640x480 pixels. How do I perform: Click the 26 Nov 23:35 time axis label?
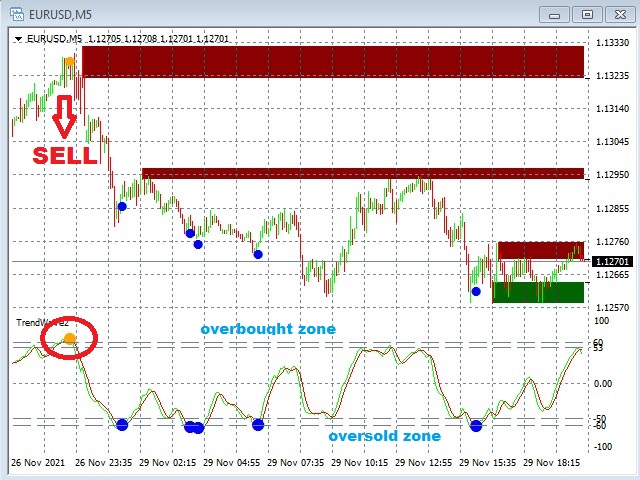(x=104, y=462)
